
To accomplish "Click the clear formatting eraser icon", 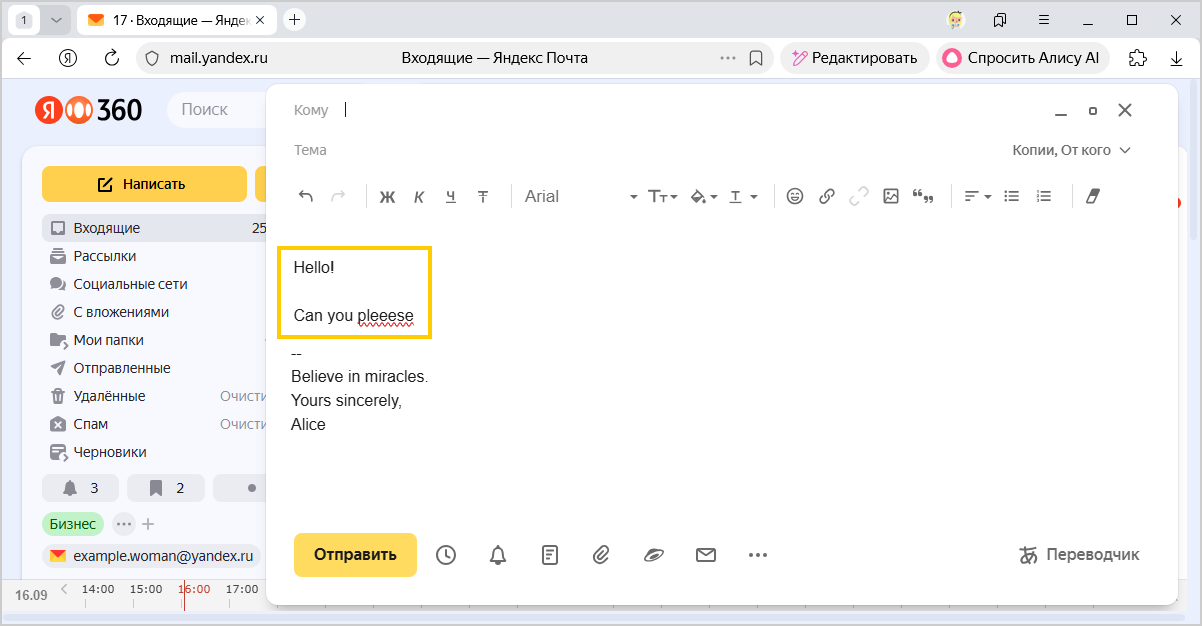I will [x=1092, y=197].
